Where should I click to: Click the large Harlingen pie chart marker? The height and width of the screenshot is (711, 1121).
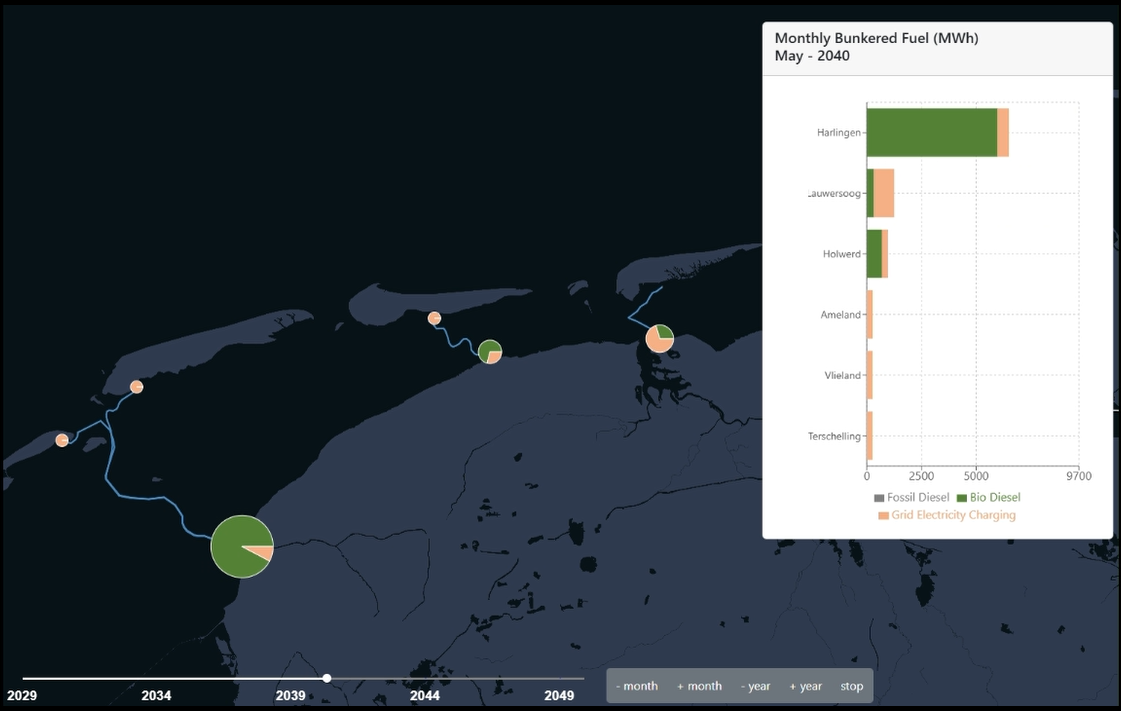241,546
